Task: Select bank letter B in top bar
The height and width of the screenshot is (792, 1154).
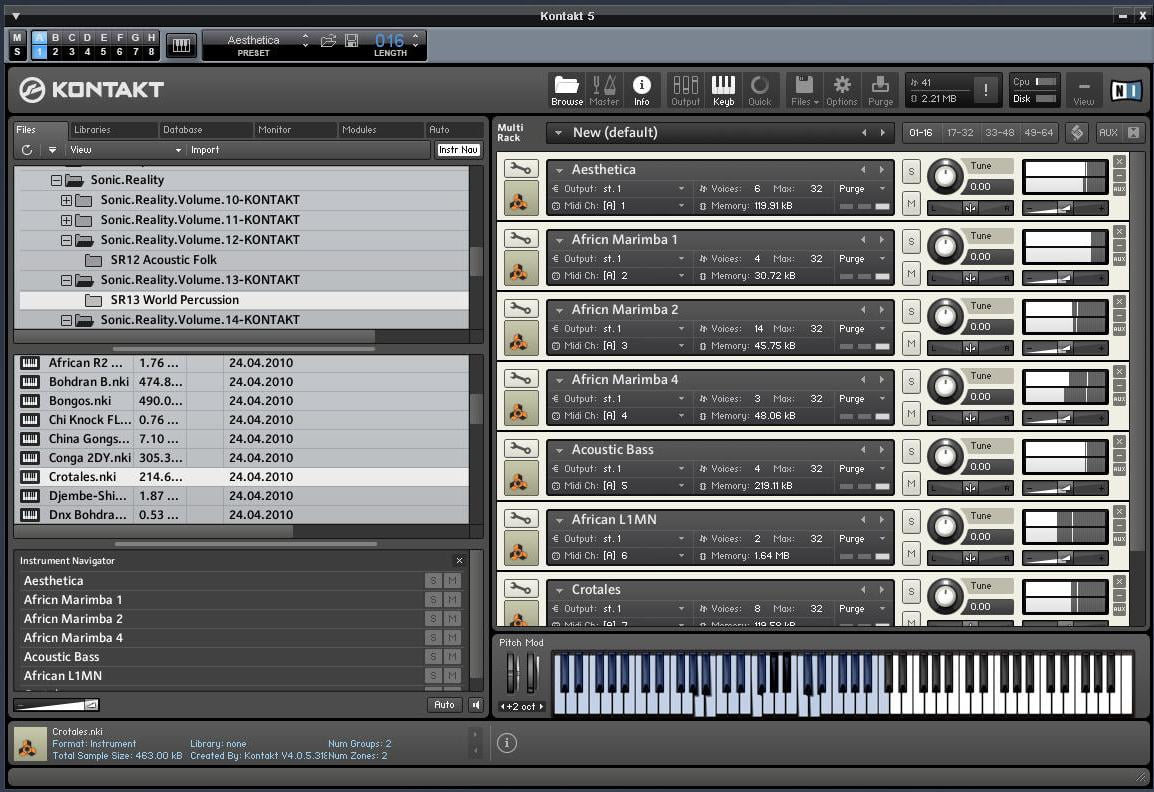Action: [55, 38]
